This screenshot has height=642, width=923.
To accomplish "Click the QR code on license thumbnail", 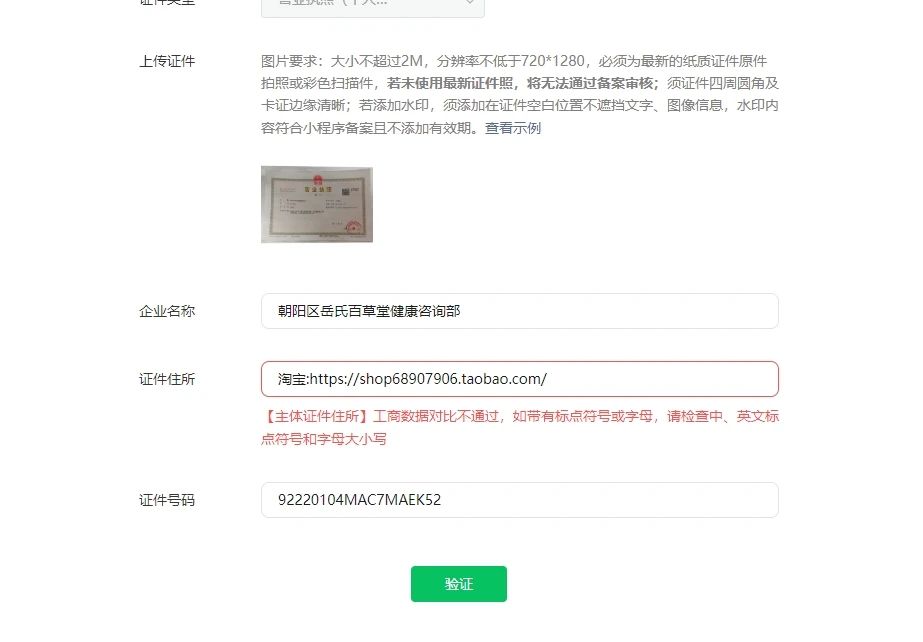I will click(347, 191).
